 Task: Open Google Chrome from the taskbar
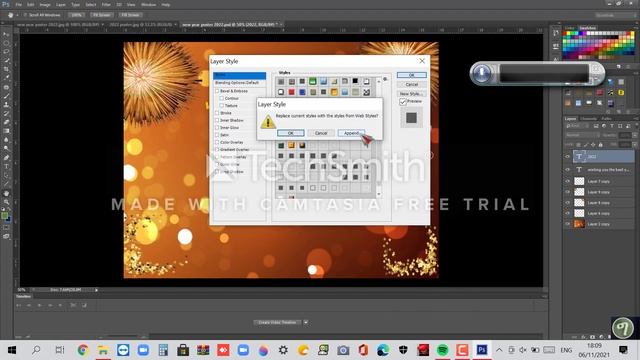83,350
